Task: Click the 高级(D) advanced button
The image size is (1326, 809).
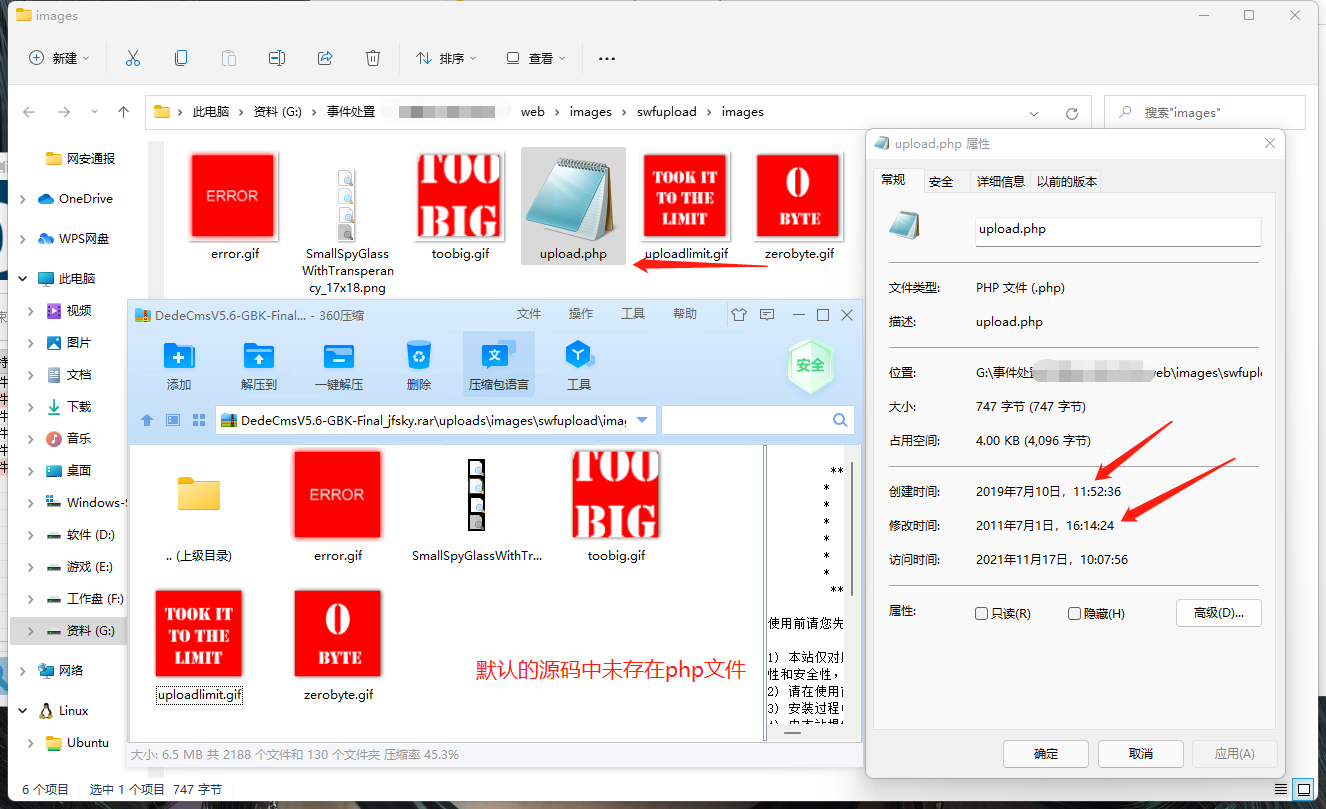Action: click(x=1219, y=612)
